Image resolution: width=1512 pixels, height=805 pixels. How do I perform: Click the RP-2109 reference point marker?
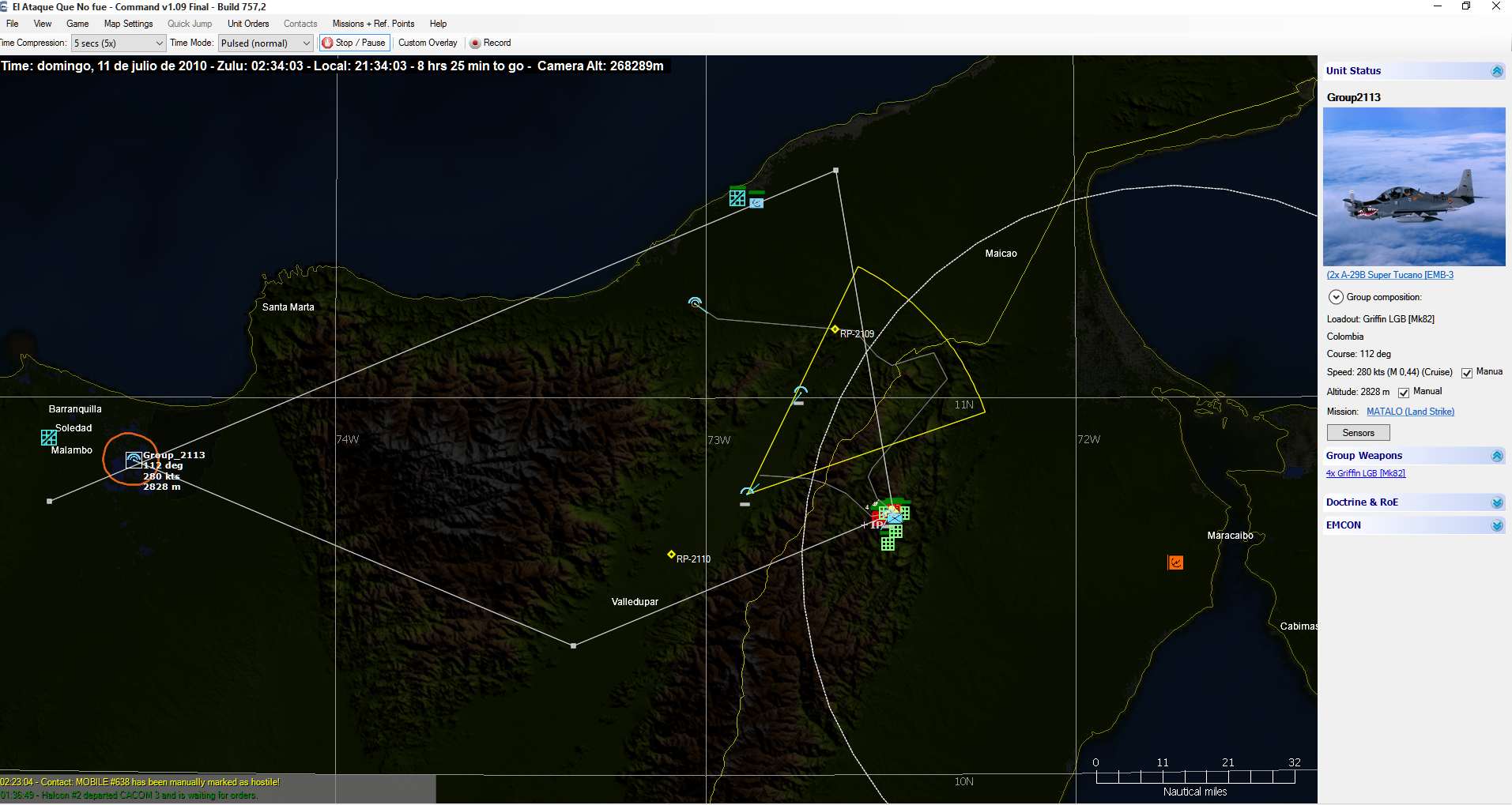pos(835,329)
